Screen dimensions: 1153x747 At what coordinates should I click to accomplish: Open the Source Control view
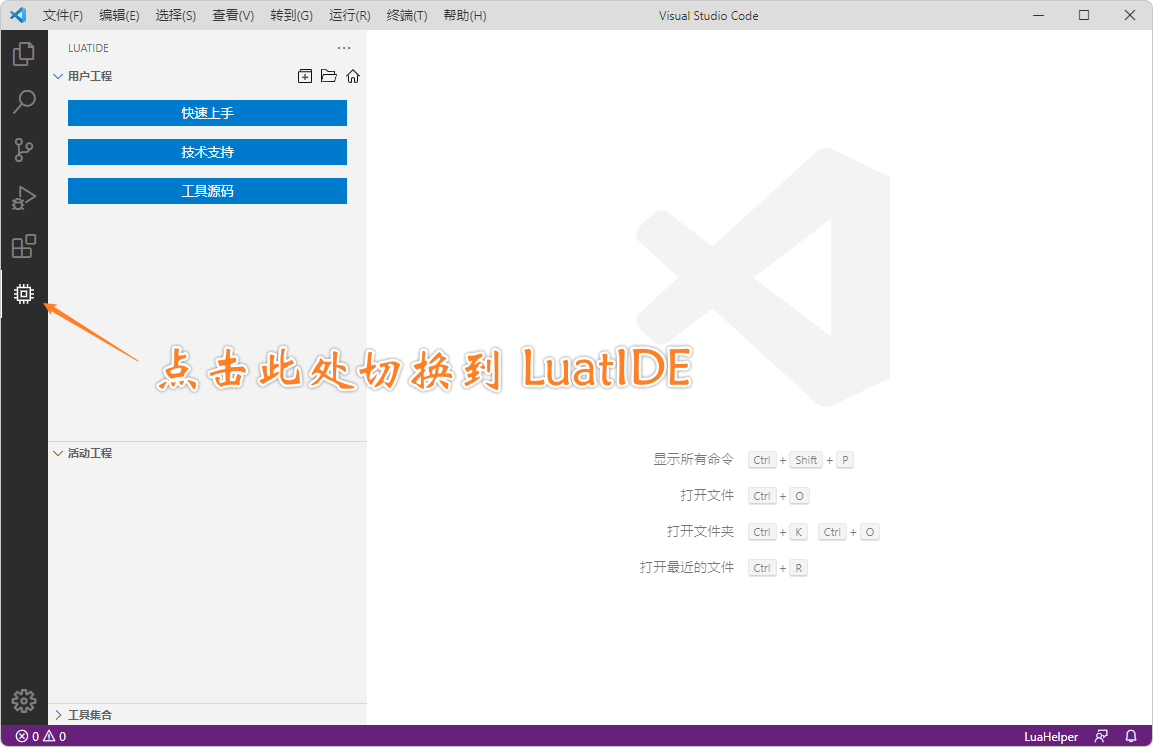click(x=24, y=150)
